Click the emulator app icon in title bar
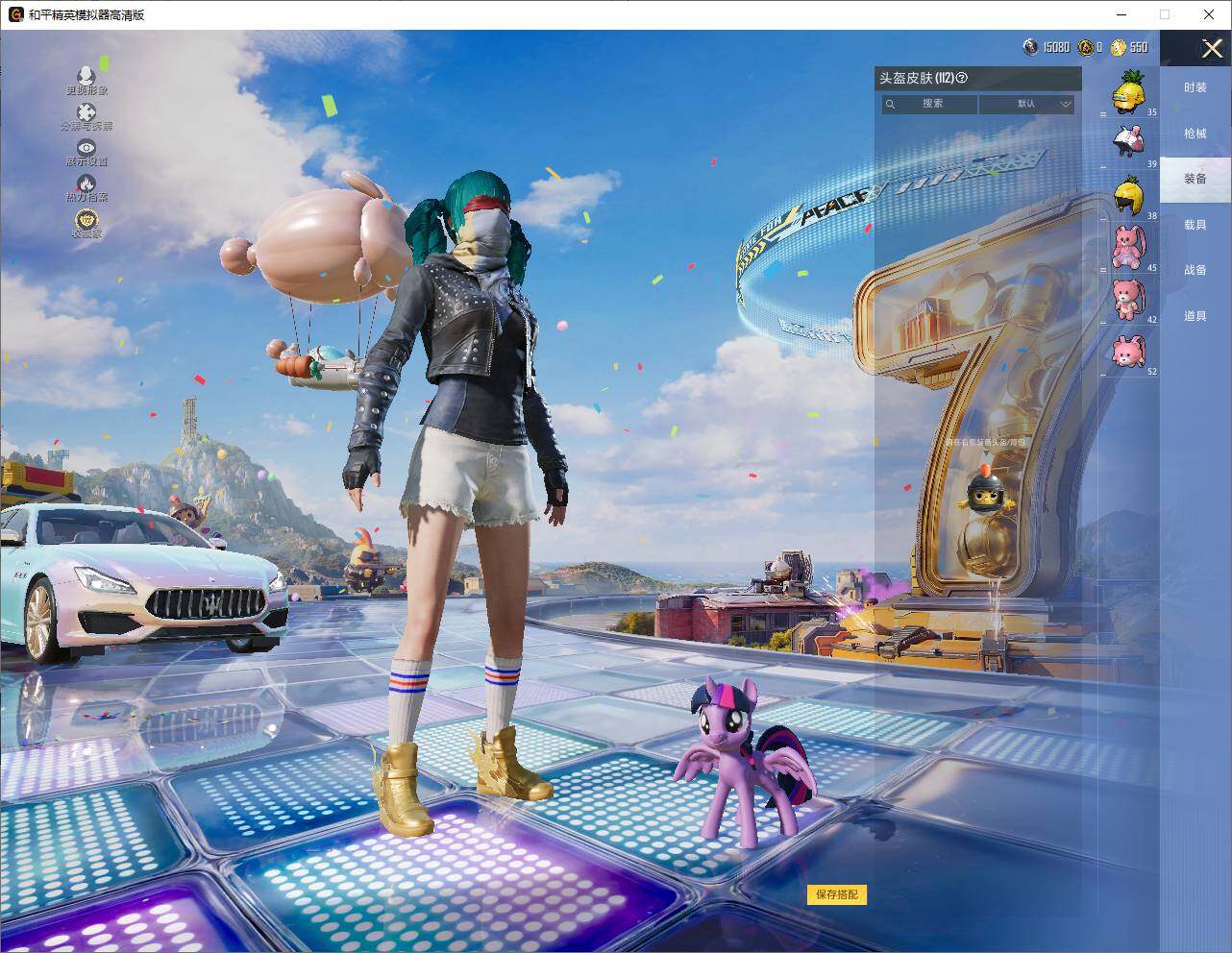This screenshot has height=953, width=1232. click(15, 14)
